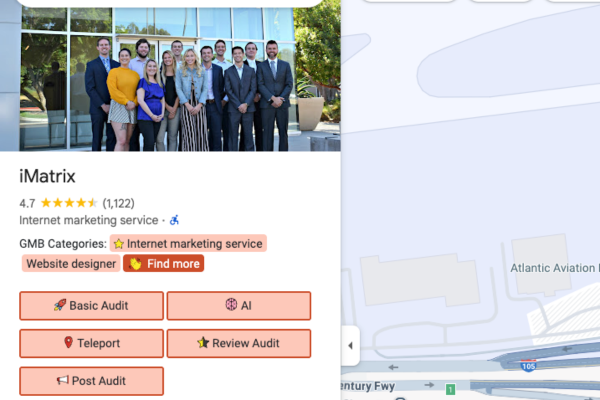Select the starred Internet marketing service tag

[188, 243]
